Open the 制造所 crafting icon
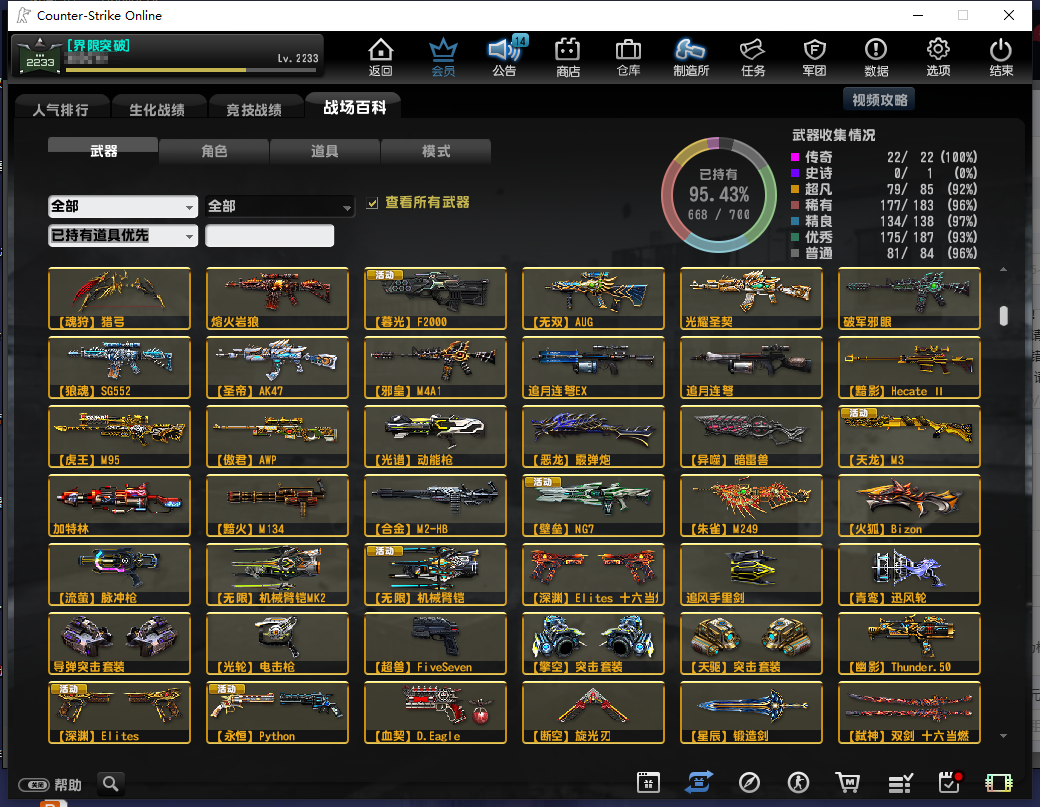This screenshot has height=807, width=1040. point(691,57)
